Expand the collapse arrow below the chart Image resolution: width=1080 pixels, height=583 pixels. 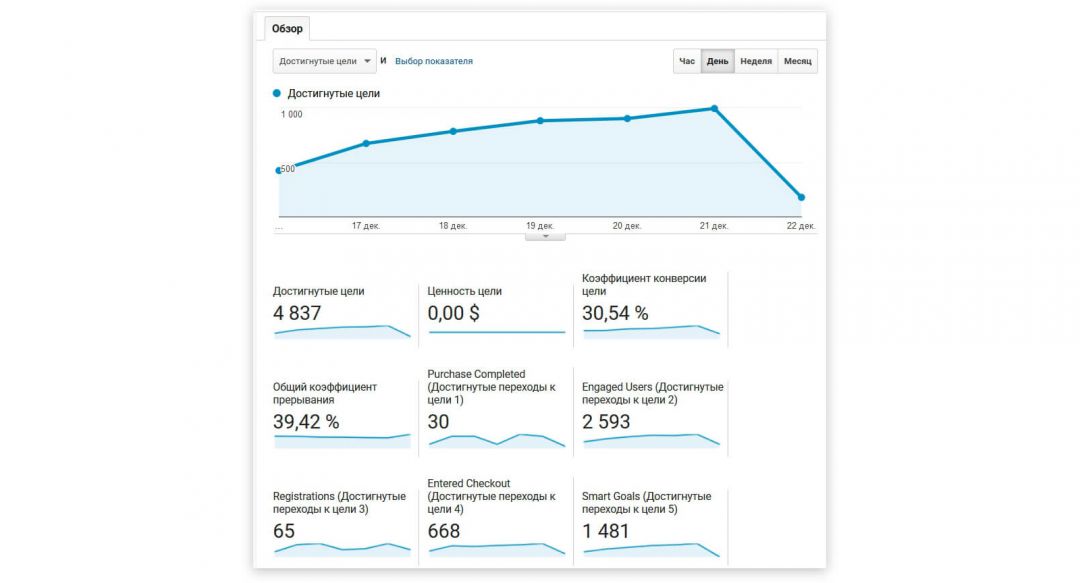click(x=545, y=237)
